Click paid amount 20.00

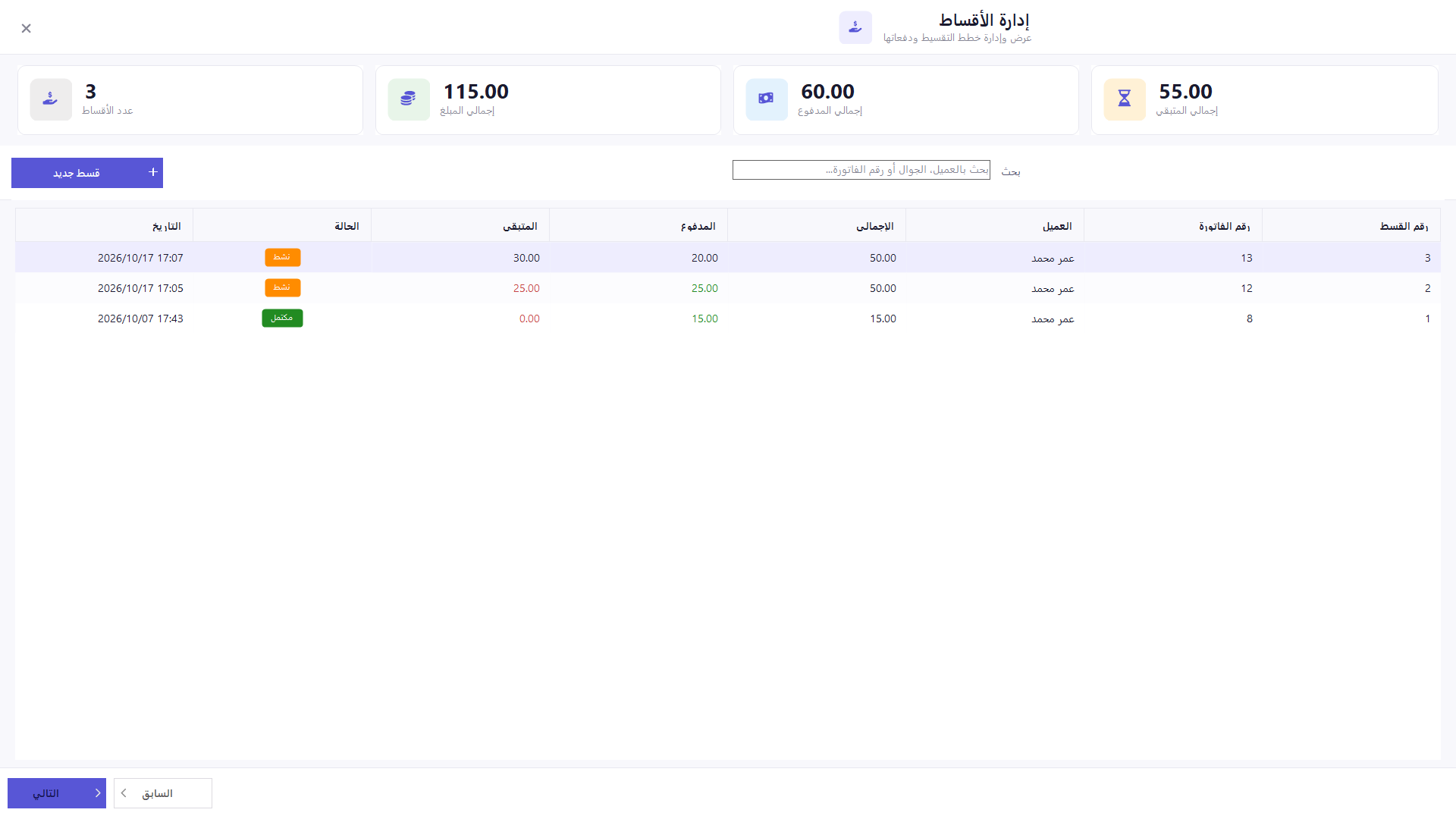click(x=704, y=258)
